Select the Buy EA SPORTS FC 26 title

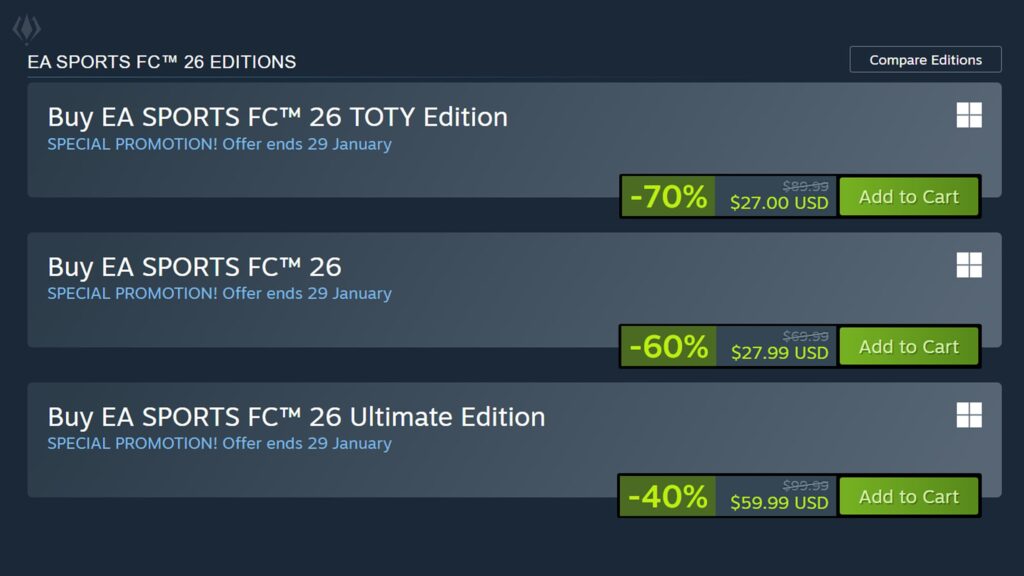click(194, 267)
